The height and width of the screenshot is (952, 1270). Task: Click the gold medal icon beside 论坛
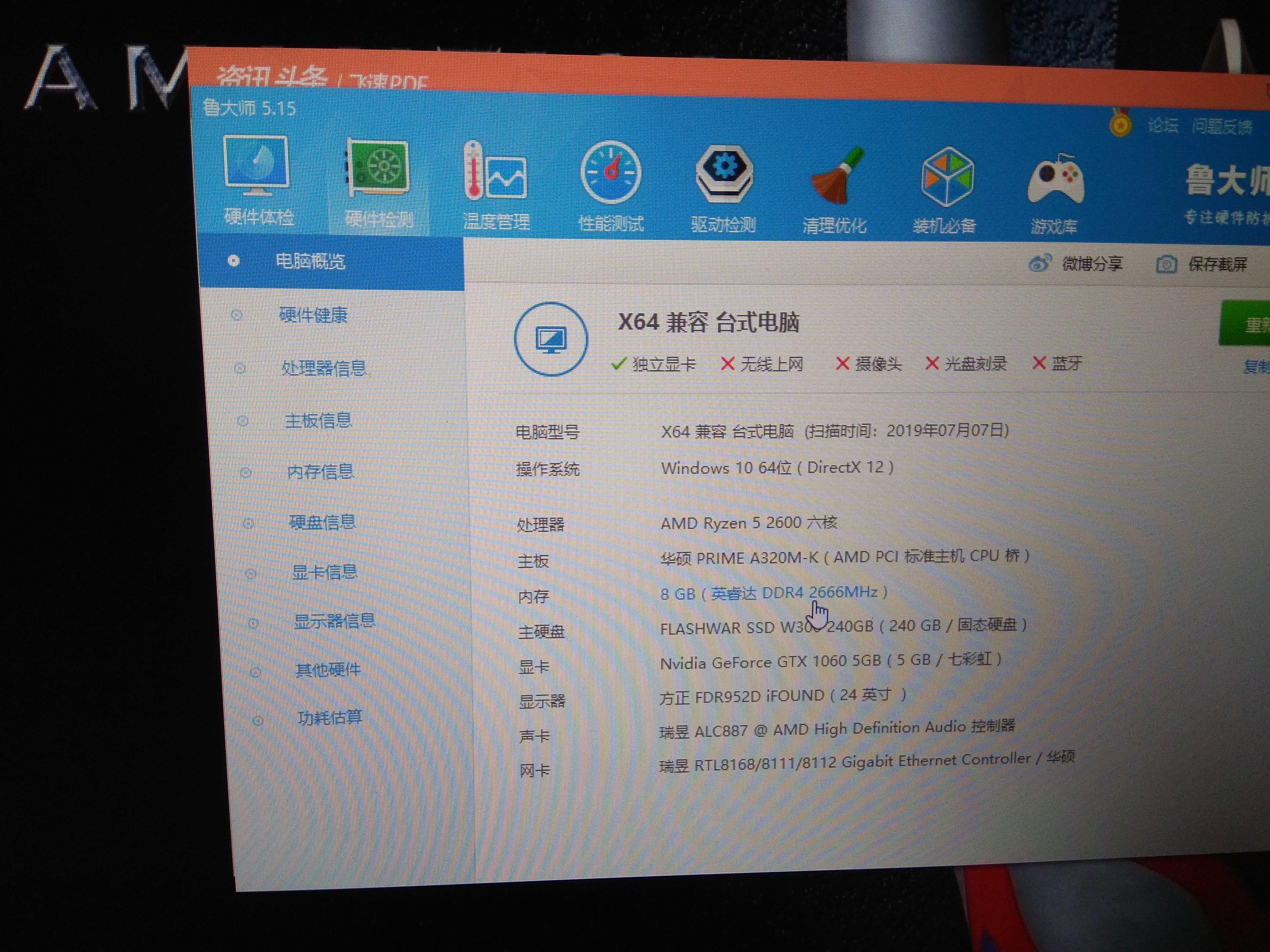pyautogui.click(x=1119, y=122)
